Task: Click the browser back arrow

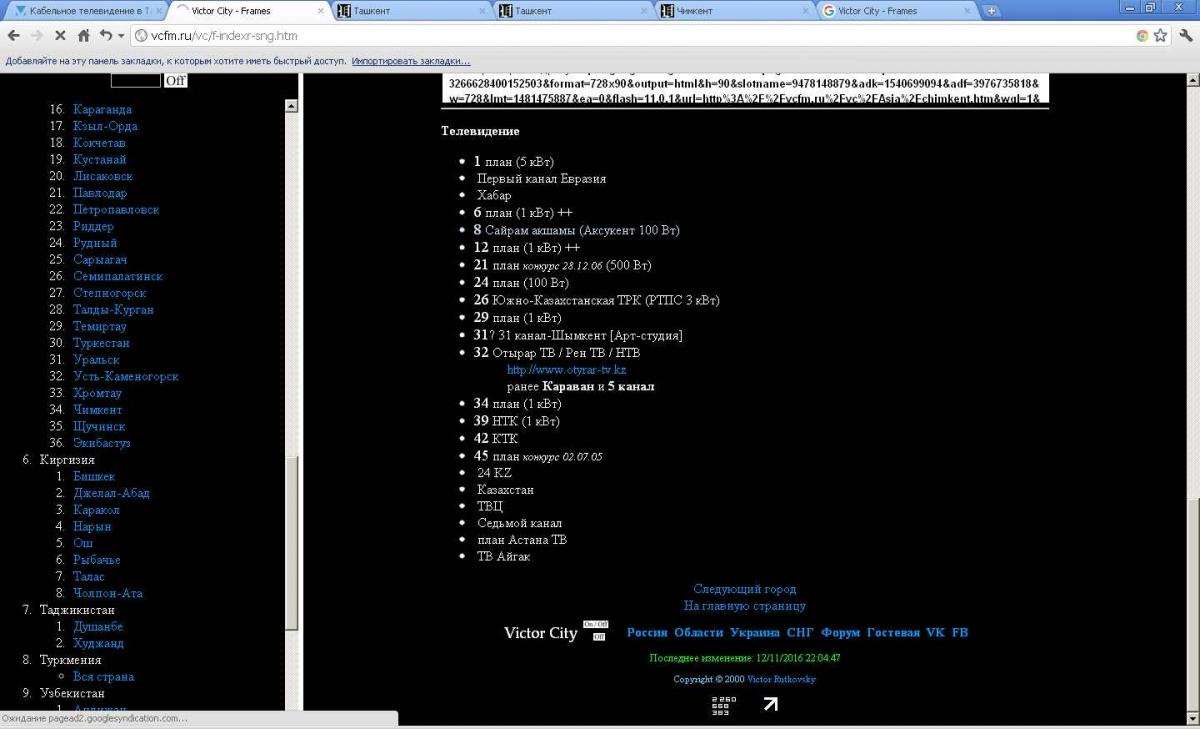Action: [13, 35]
